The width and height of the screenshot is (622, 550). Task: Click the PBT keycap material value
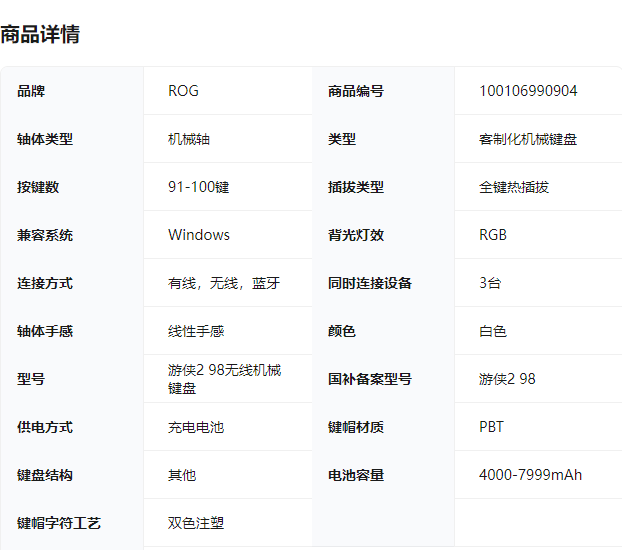[x=491, y=427]
